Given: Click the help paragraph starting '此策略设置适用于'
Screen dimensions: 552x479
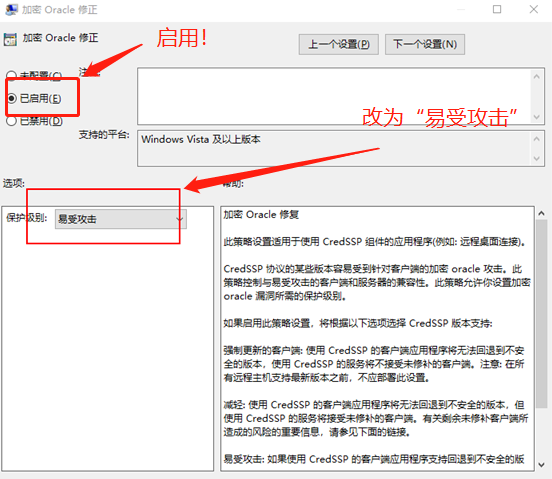Looking at the screenshot, I should (375, 241).
